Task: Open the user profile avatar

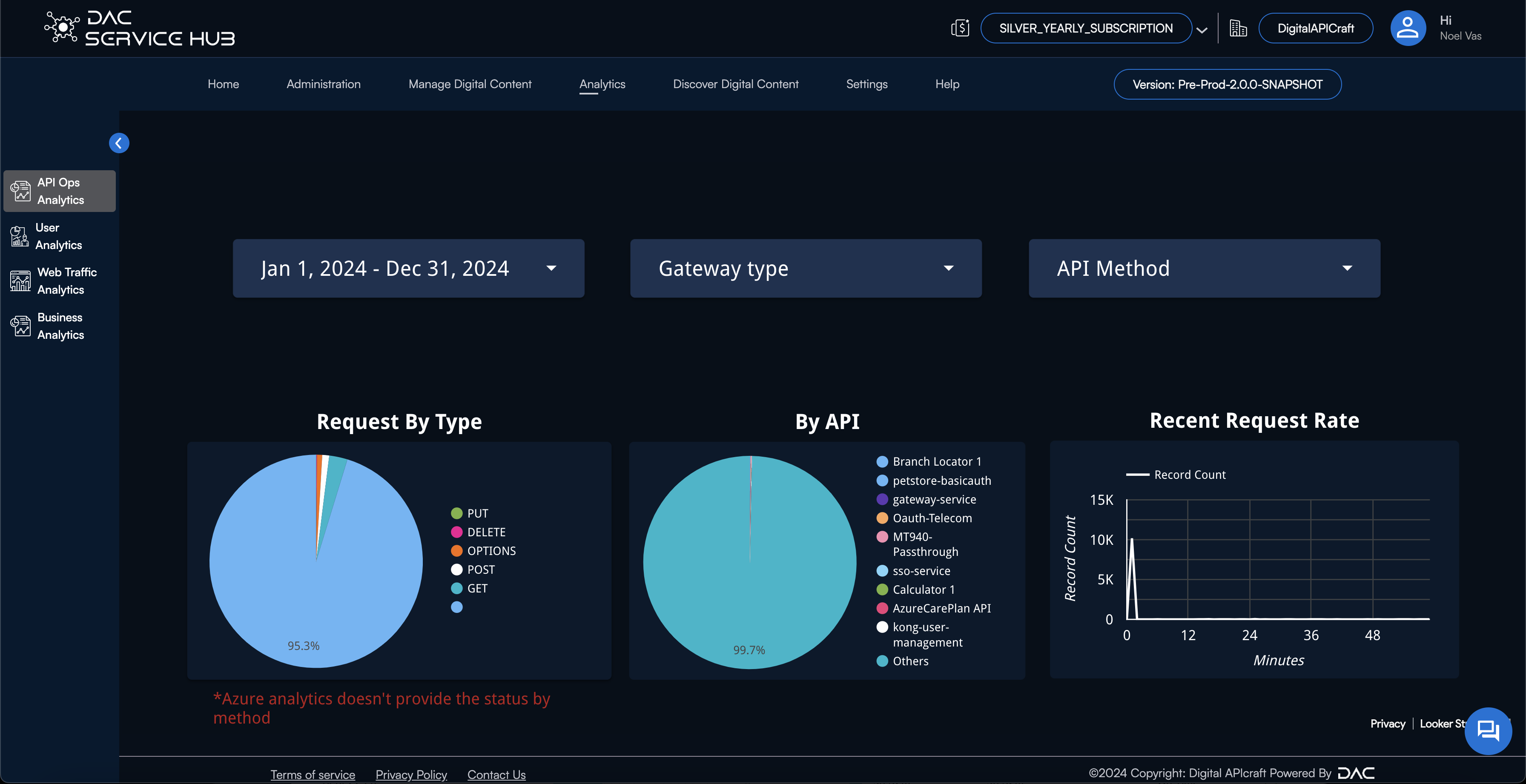Action: 1408,28
